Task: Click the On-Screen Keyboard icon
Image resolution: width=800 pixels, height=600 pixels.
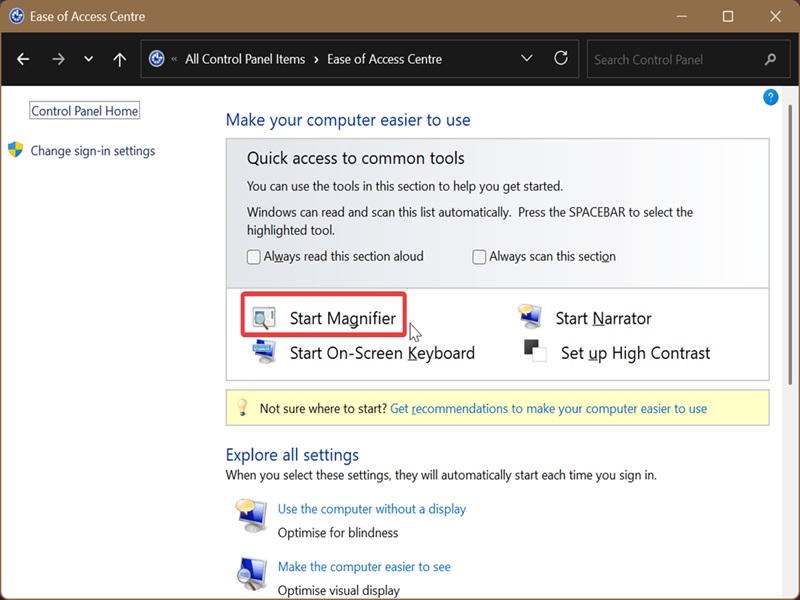Action: (264, 351)
